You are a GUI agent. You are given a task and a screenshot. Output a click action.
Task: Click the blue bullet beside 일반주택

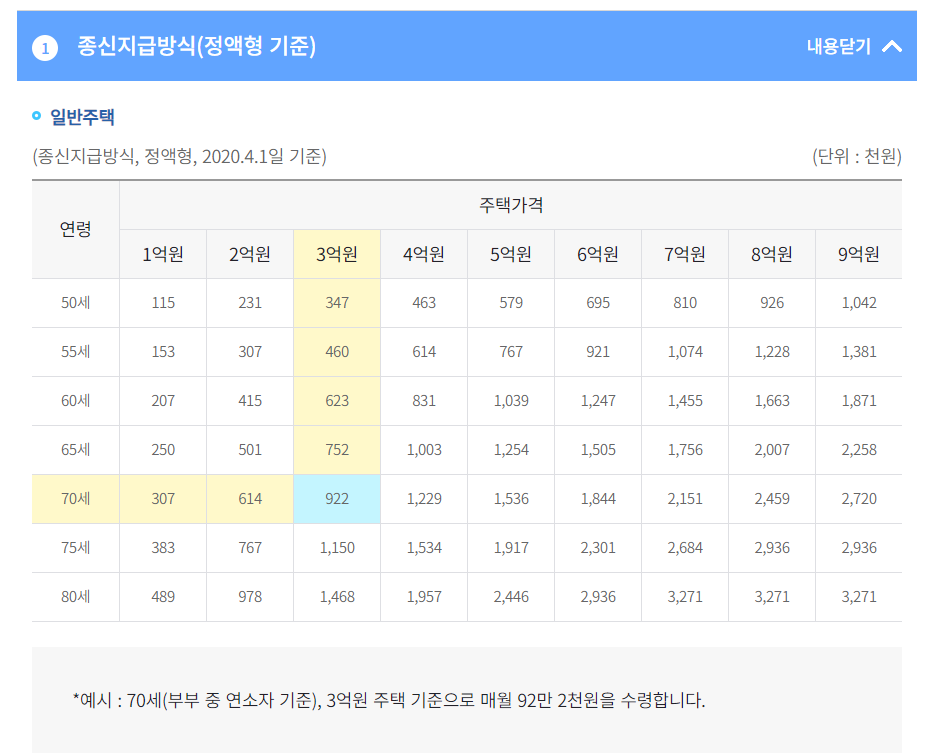tap(36, 116)
